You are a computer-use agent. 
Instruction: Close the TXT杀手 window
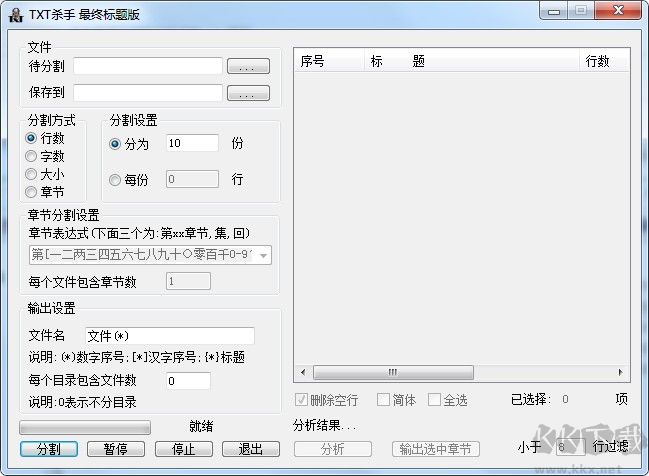[618, 10]
